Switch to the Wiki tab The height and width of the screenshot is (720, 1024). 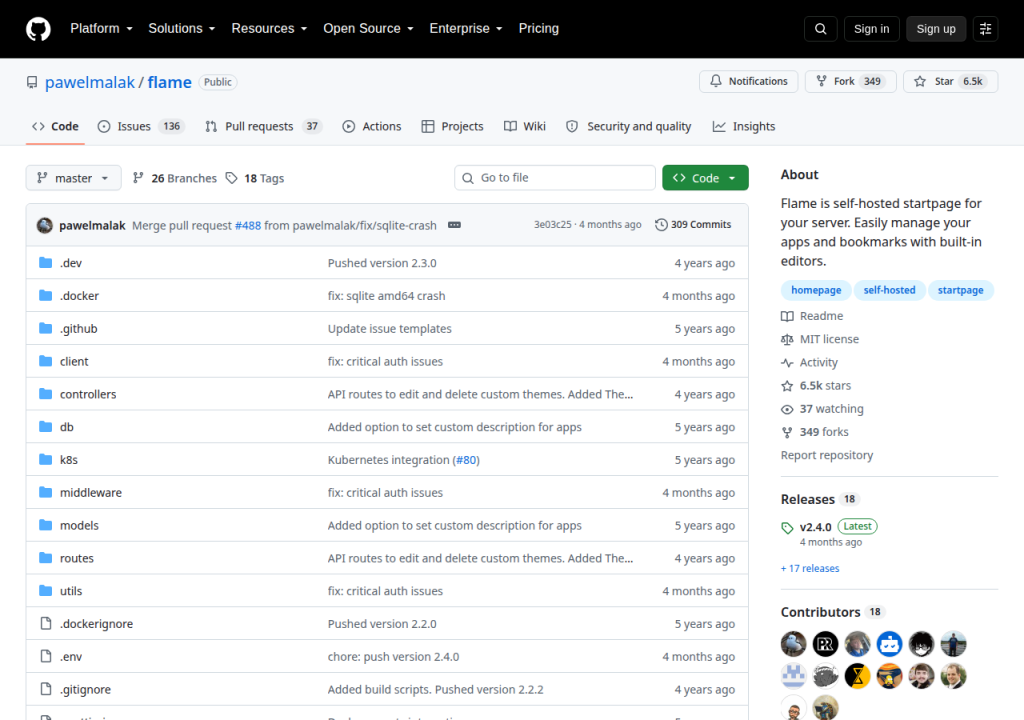click(x=525, y=127)
